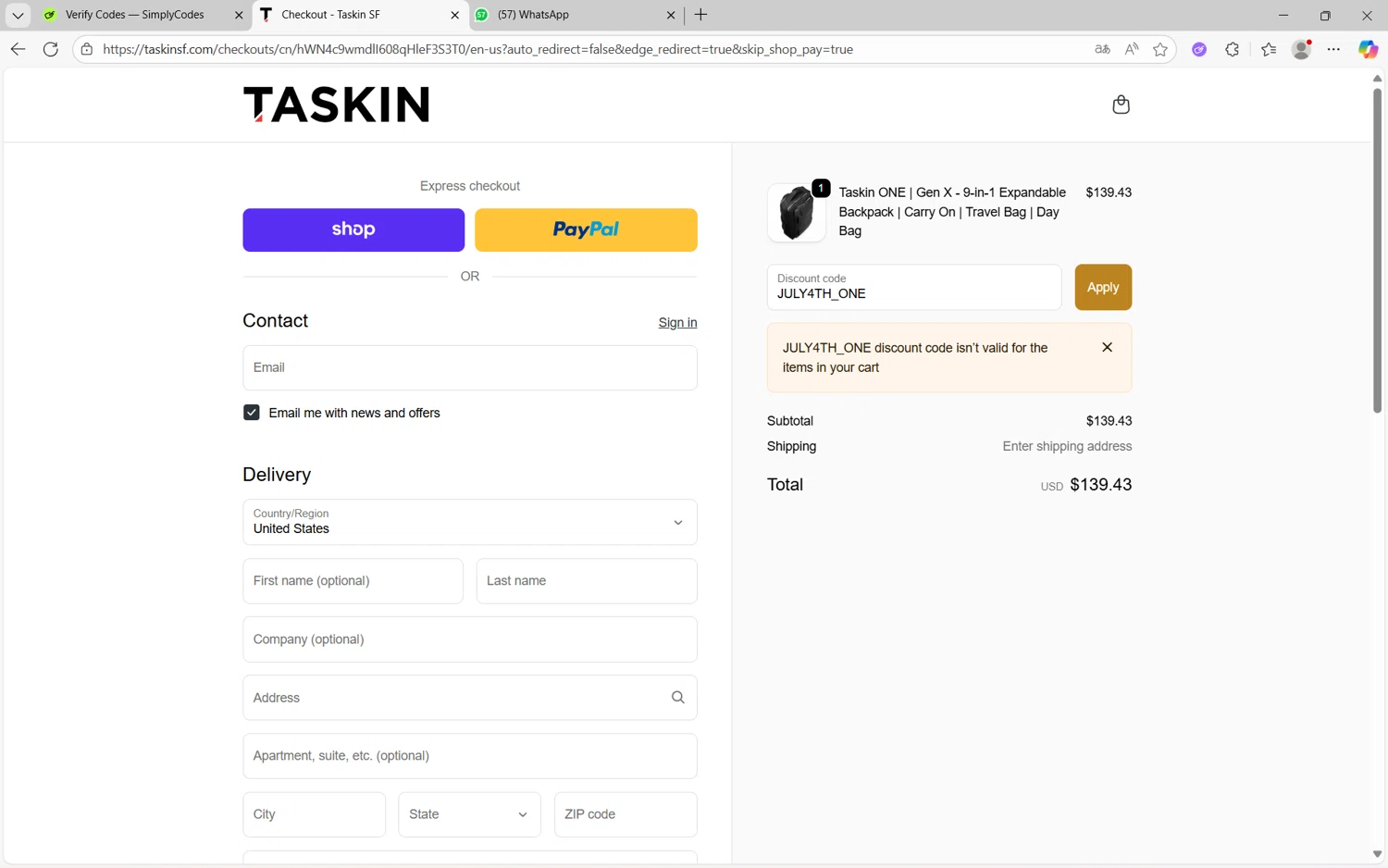Click the Total amount USD $139.43
1388x868 pixels.
[x=1086, y=485]
